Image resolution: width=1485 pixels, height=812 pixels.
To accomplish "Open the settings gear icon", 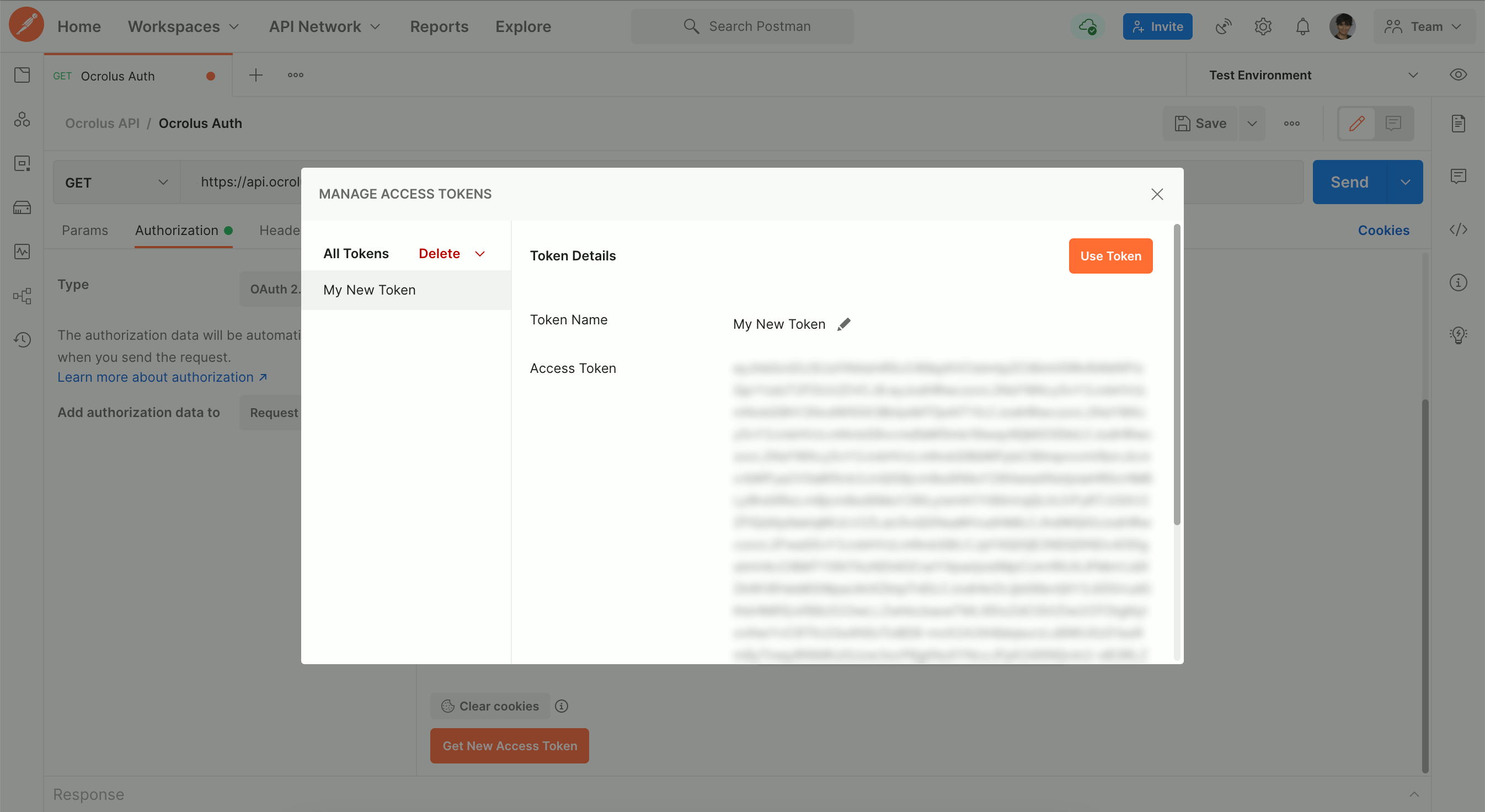I will 1263,26.
